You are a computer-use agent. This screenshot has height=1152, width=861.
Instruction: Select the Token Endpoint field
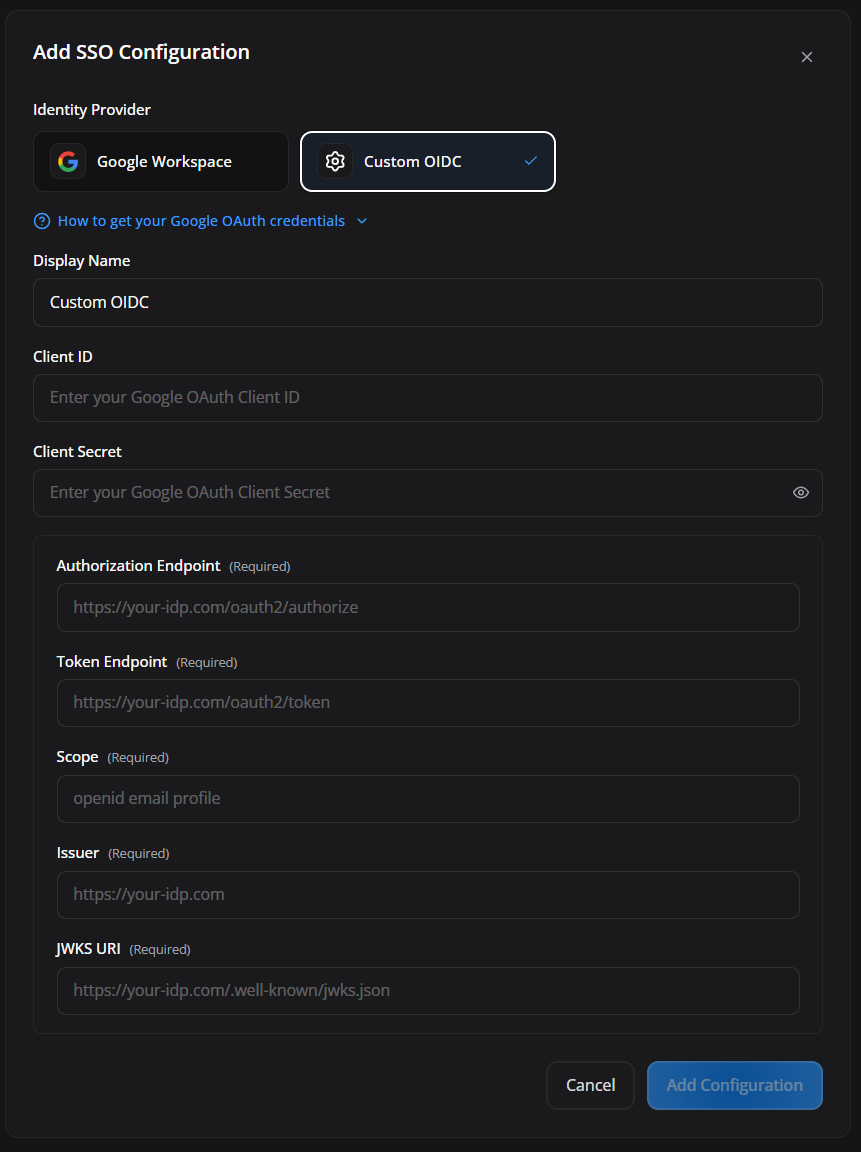click(428, 703)
